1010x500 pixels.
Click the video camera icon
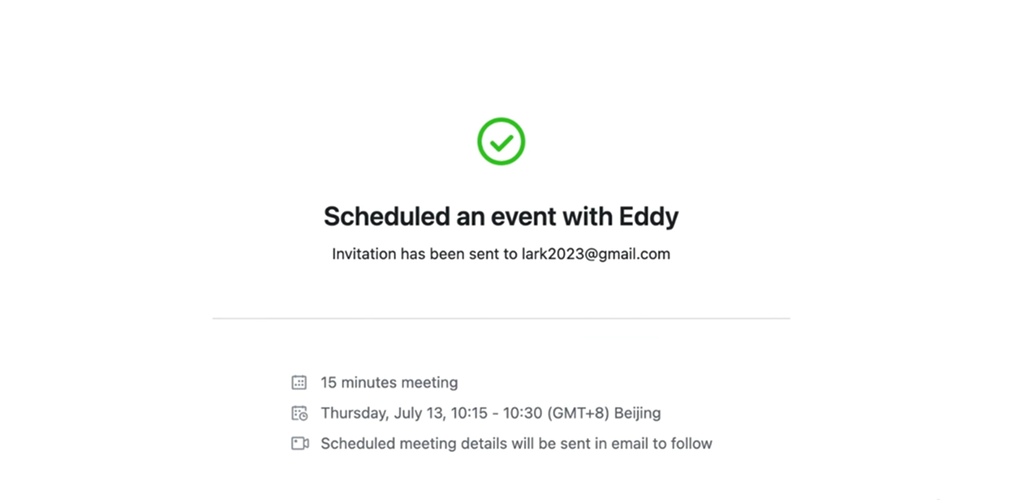coord(299,443)
